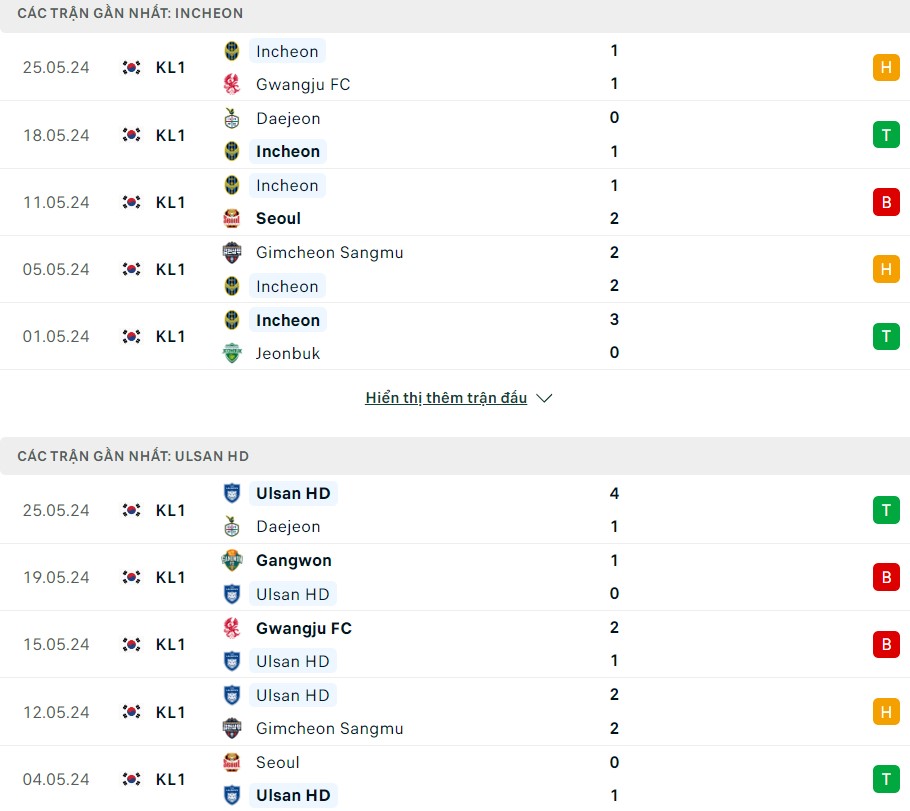Screen dimensions: 910x811
Task: Open the Gwangju FC team link in Ulsan section
Action: coord(303,628)
